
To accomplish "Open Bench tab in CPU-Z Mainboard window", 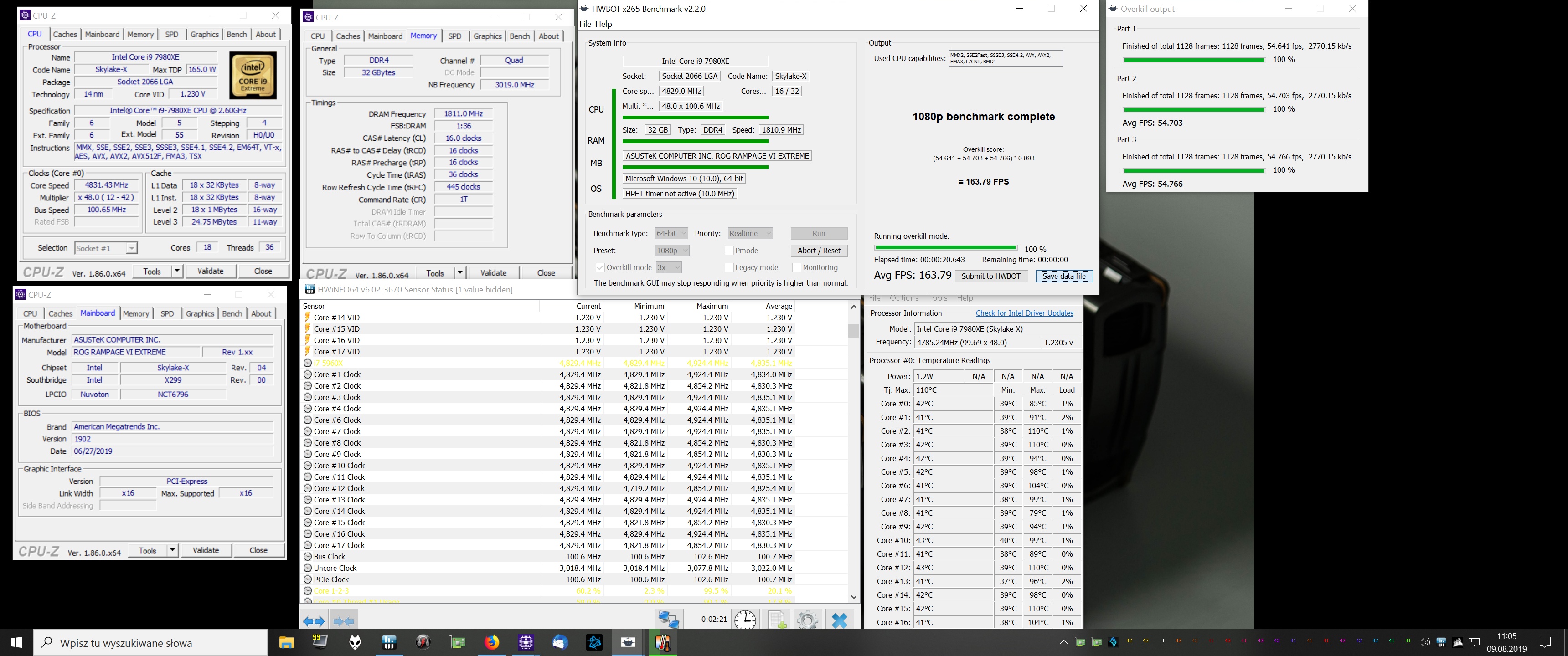I will pyautogui.click(x=232, y=314).
